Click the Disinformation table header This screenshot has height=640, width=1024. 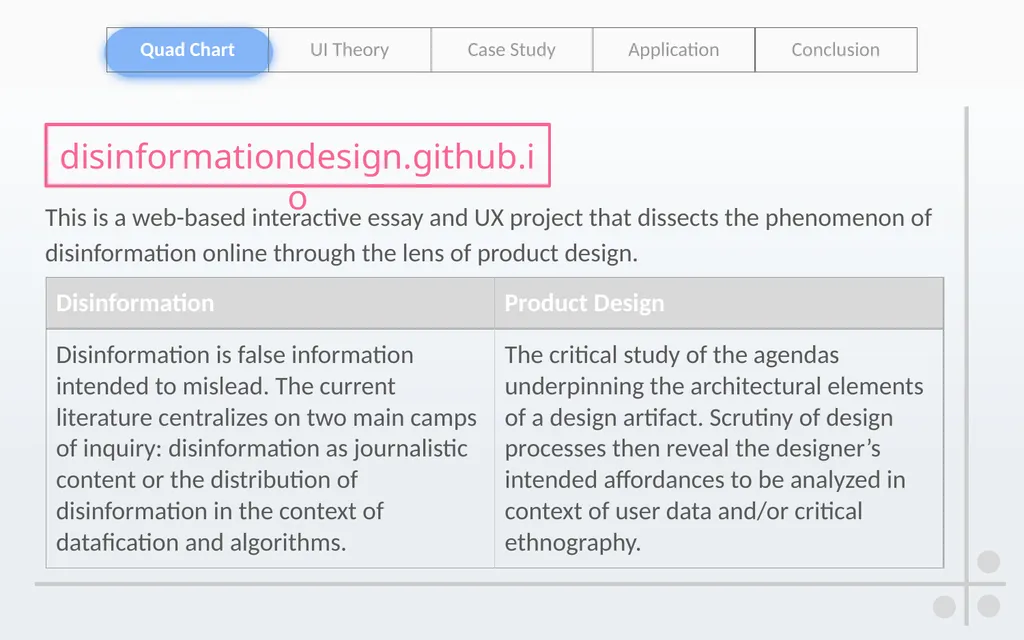[x=270, y=303]
